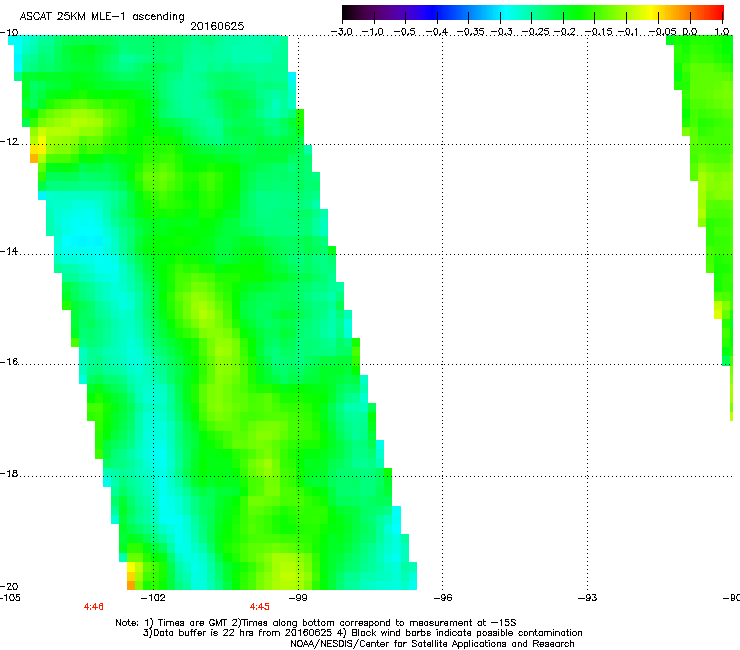Viewport: 740px width, 650px height.
Task: Click the latitude label -12
Action: click(x=9, y=142)
